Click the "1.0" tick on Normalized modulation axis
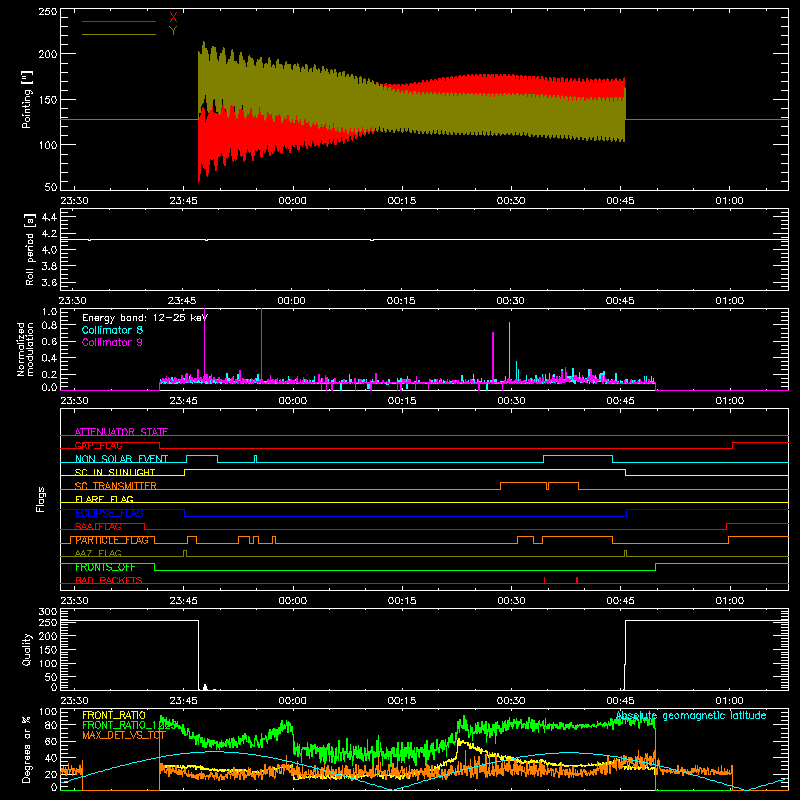800x800 pixels. tap(49, 311)
